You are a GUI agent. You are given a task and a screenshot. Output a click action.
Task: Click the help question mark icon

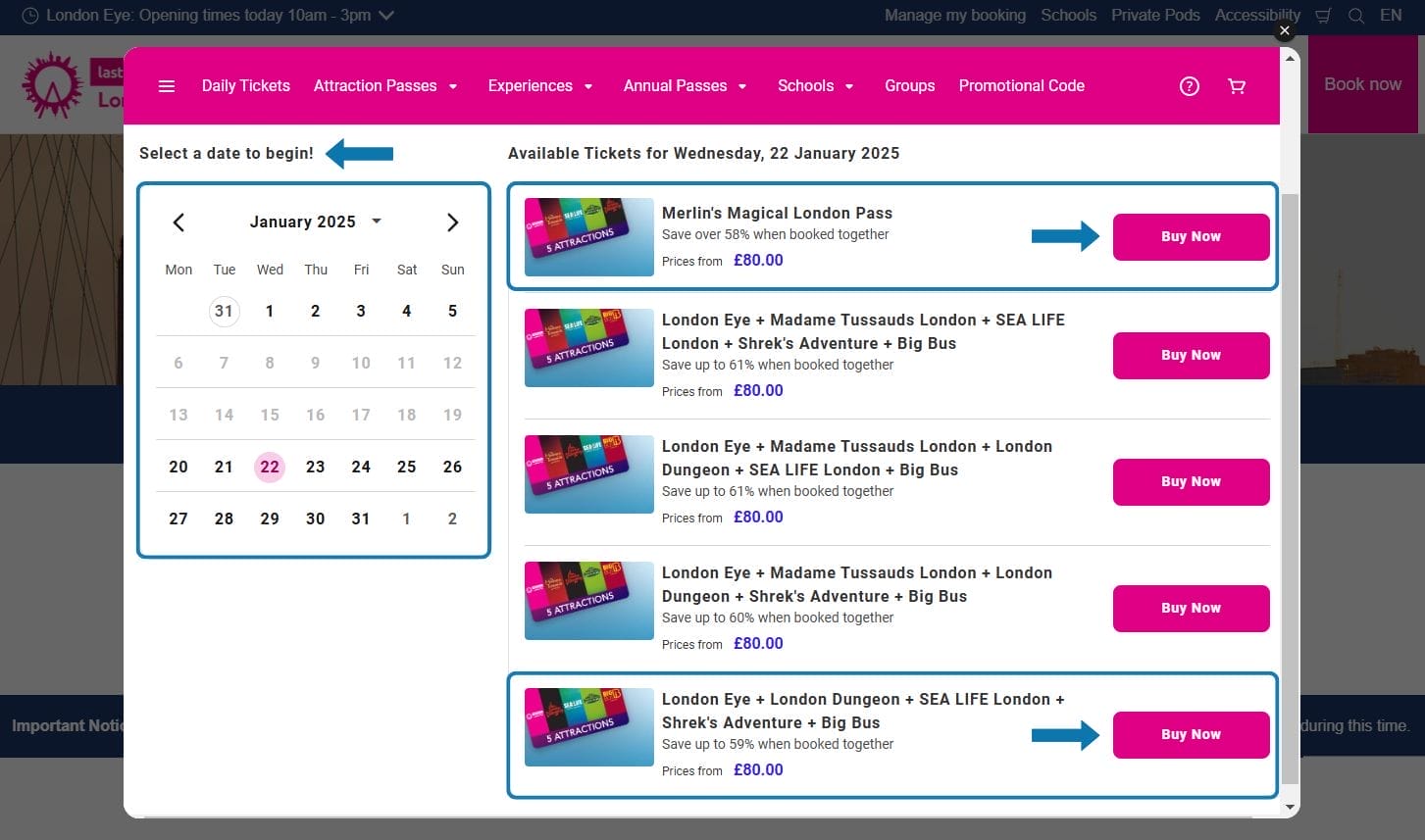point(1189,86)
